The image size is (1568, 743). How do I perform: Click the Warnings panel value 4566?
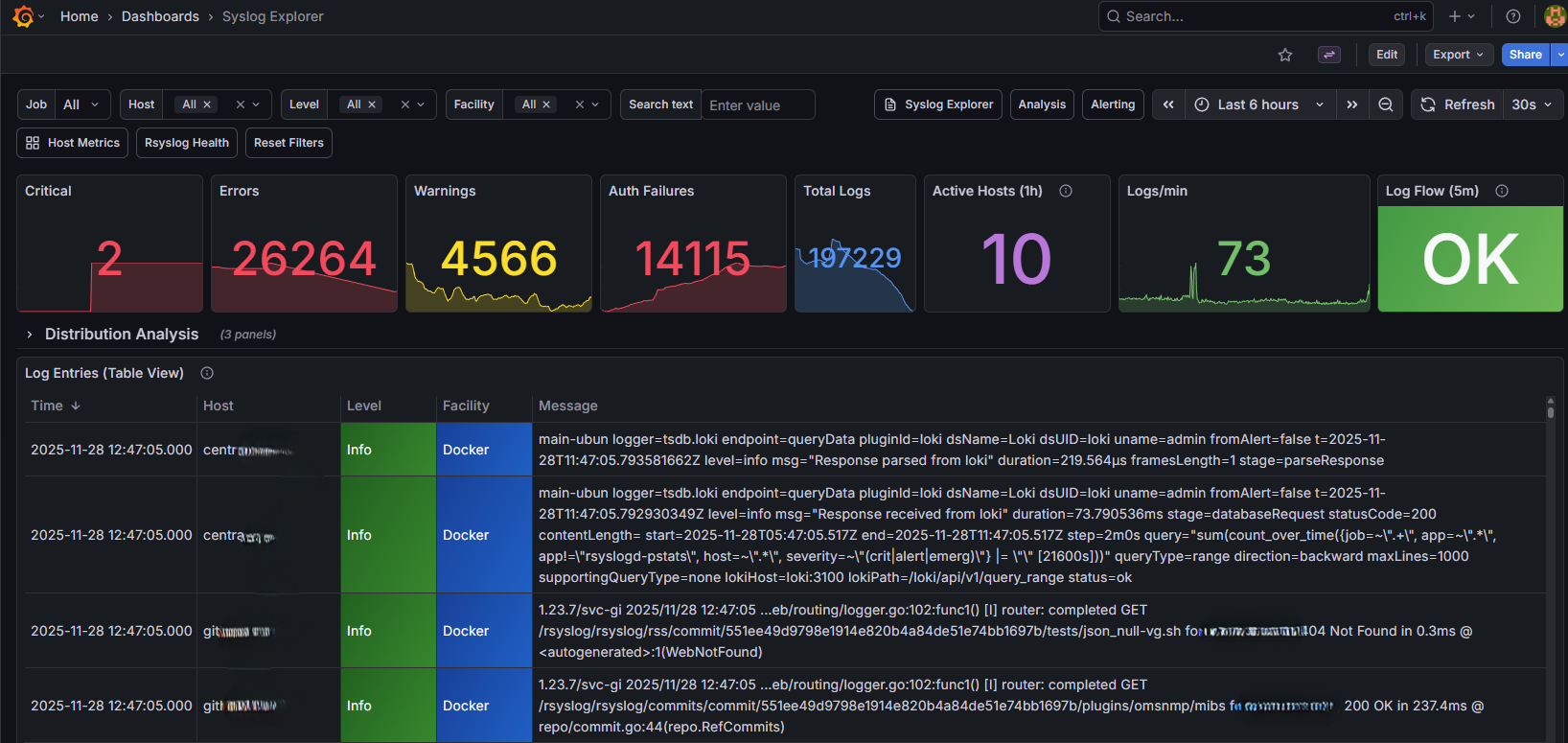click(x=498, y=259)
